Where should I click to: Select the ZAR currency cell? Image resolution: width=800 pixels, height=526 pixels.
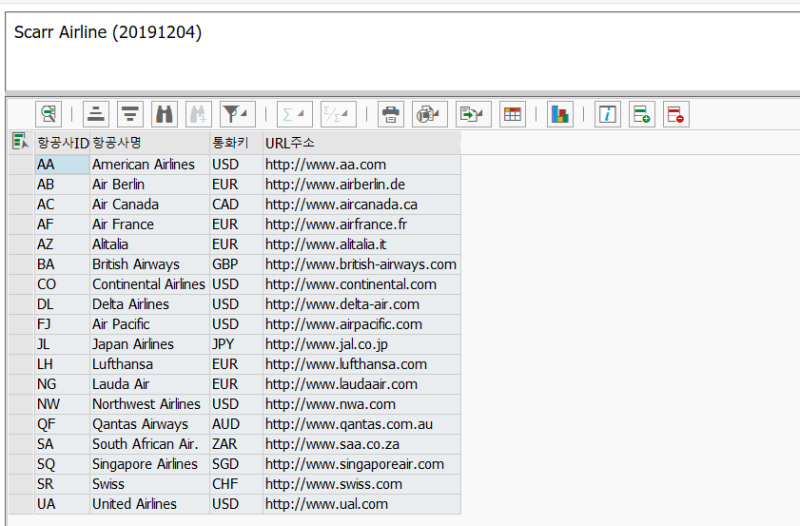[x=236, y=444]
